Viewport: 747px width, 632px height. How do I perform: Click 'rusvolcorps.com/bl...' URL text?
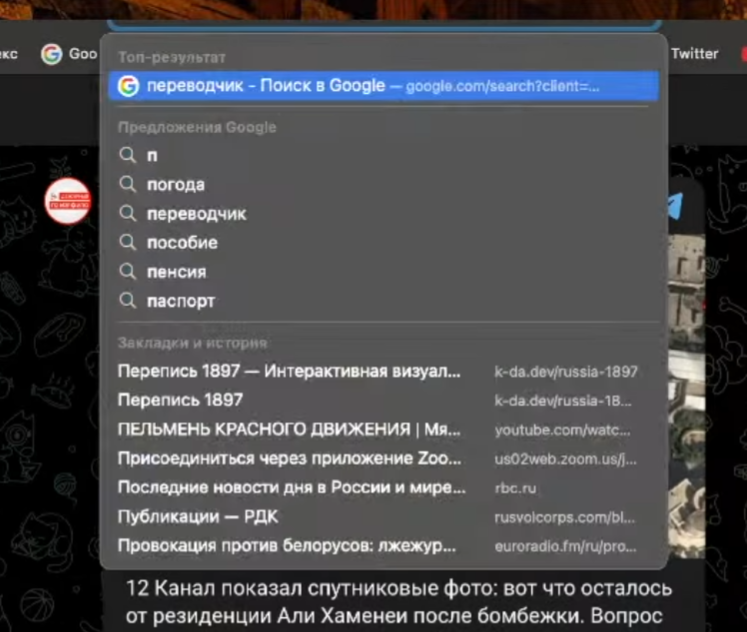pos(565,518)
